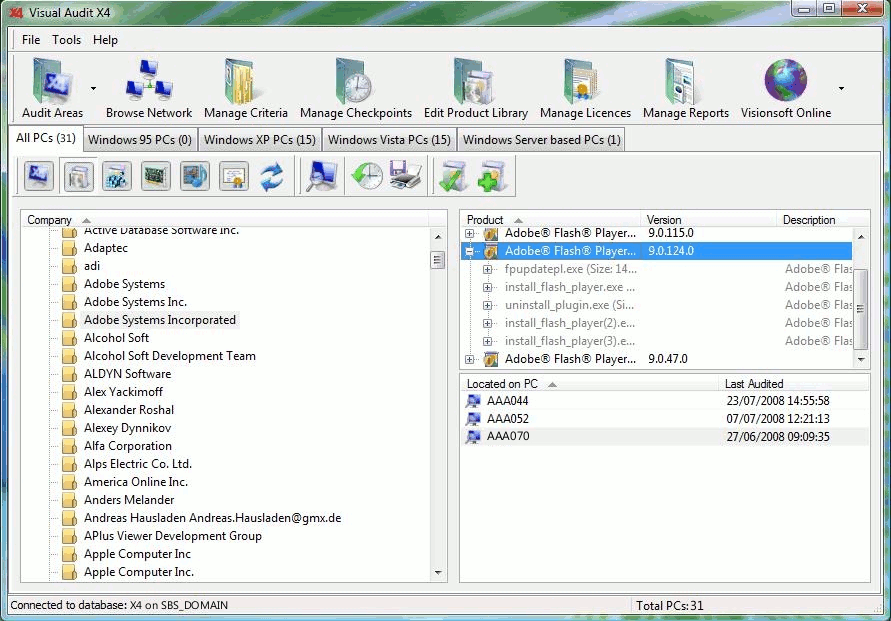Open the main toolbar overflow arrow

[841, 89]
